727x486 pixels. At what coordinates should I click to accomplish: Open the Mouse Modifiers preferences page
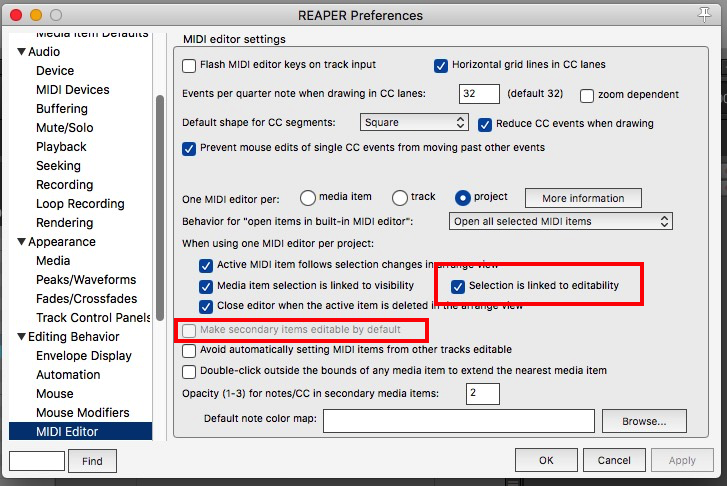[x=83, y=413]
